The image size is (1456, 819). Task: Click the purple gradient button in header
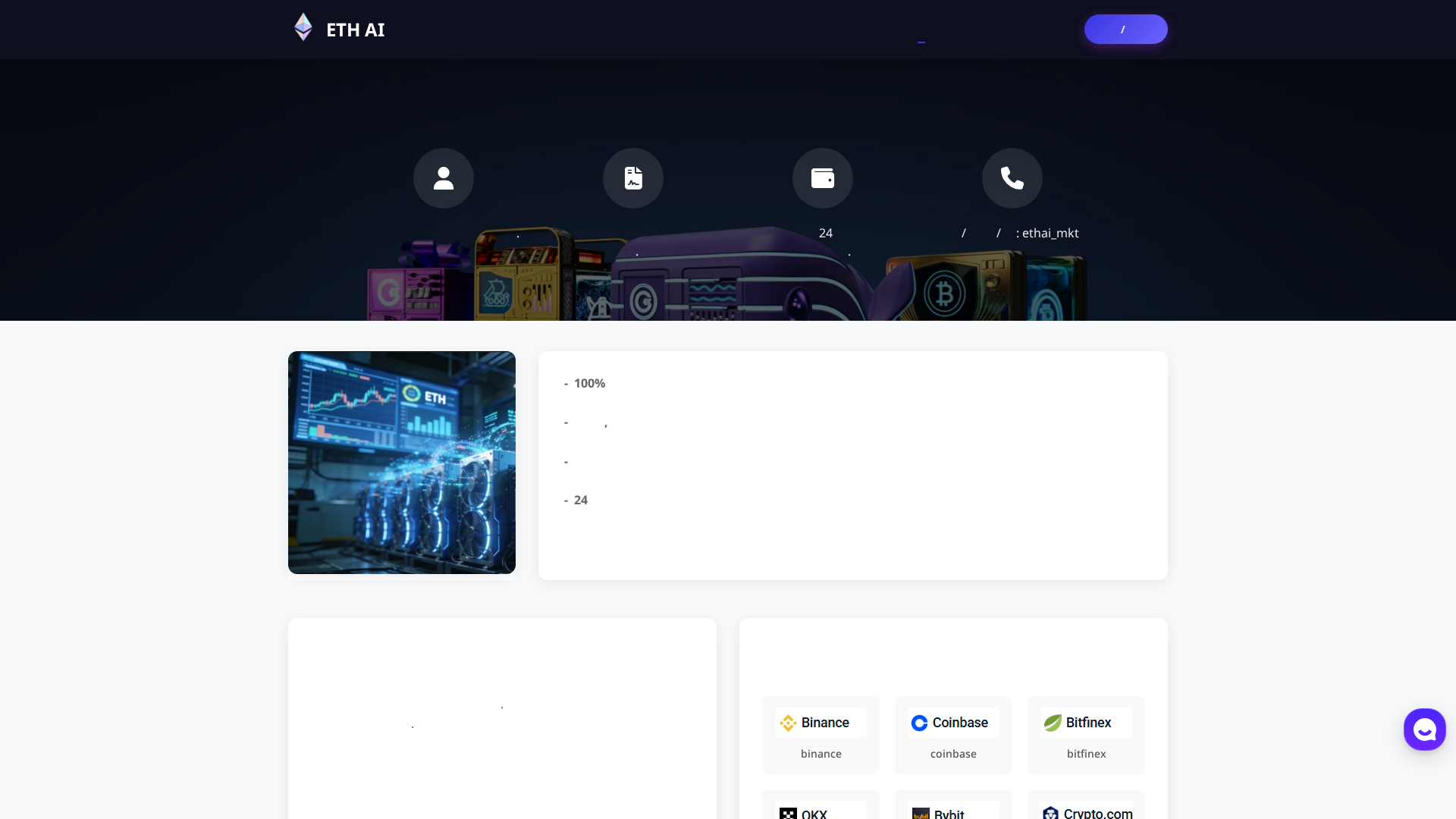pos(1125,29)
